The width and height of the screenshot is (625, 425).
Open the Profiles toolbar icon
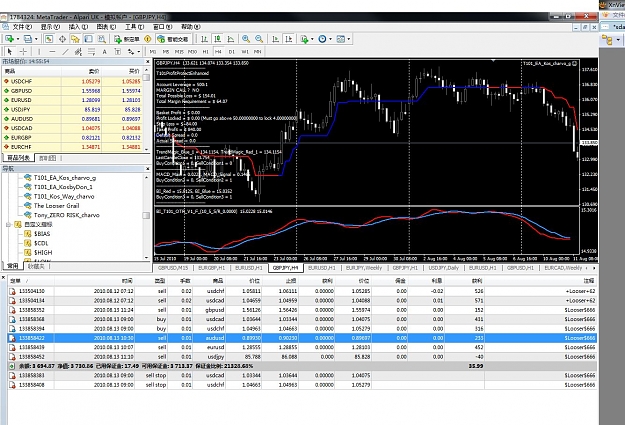pyautogui.click(x=28, y=39)
